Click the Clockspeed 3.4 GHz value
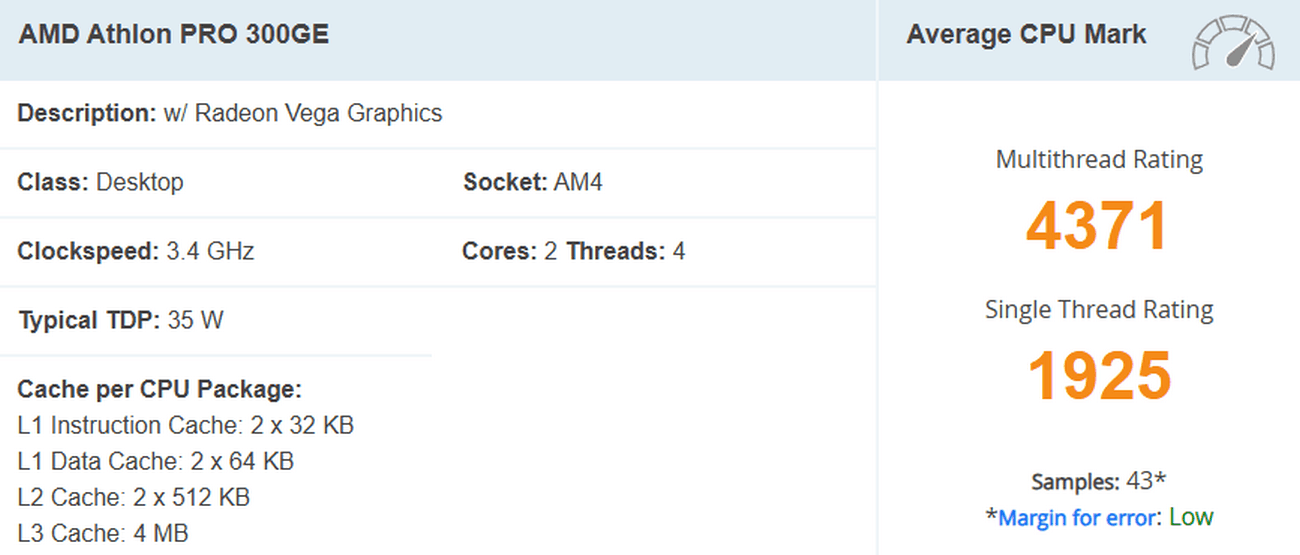Image resolution: width=1300 pixels, height=555 pixels. click(x=208, y=251)
